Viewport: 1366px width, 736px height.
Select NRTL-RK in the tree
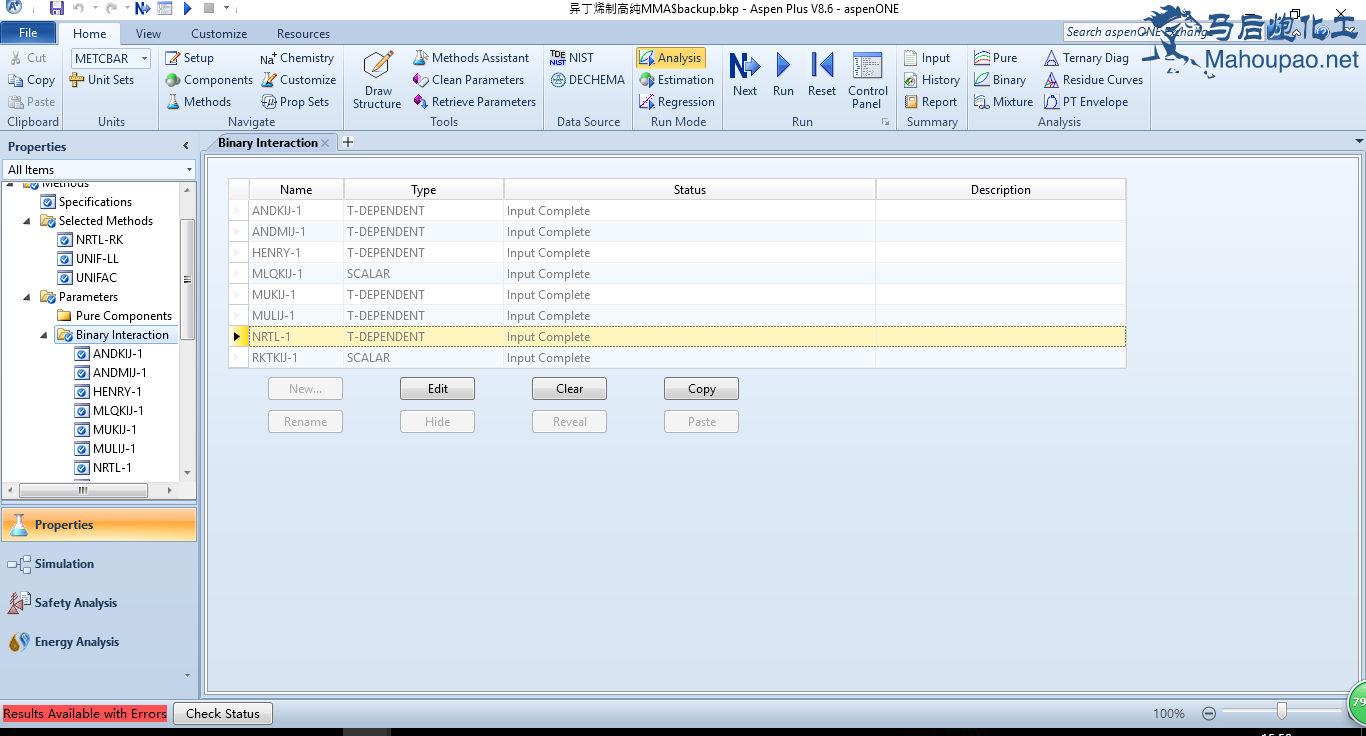click(x=99, y=240)
